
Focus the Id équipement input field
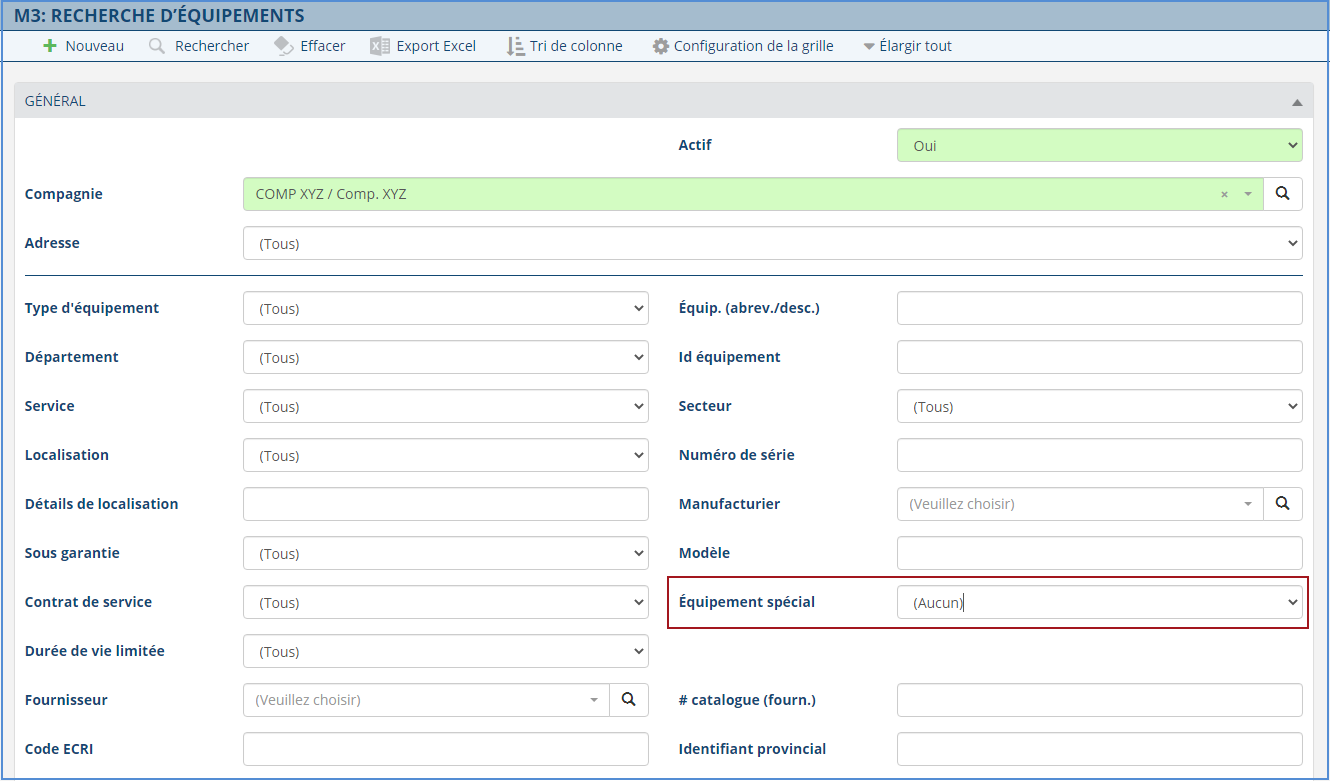tap(1100, 357)
